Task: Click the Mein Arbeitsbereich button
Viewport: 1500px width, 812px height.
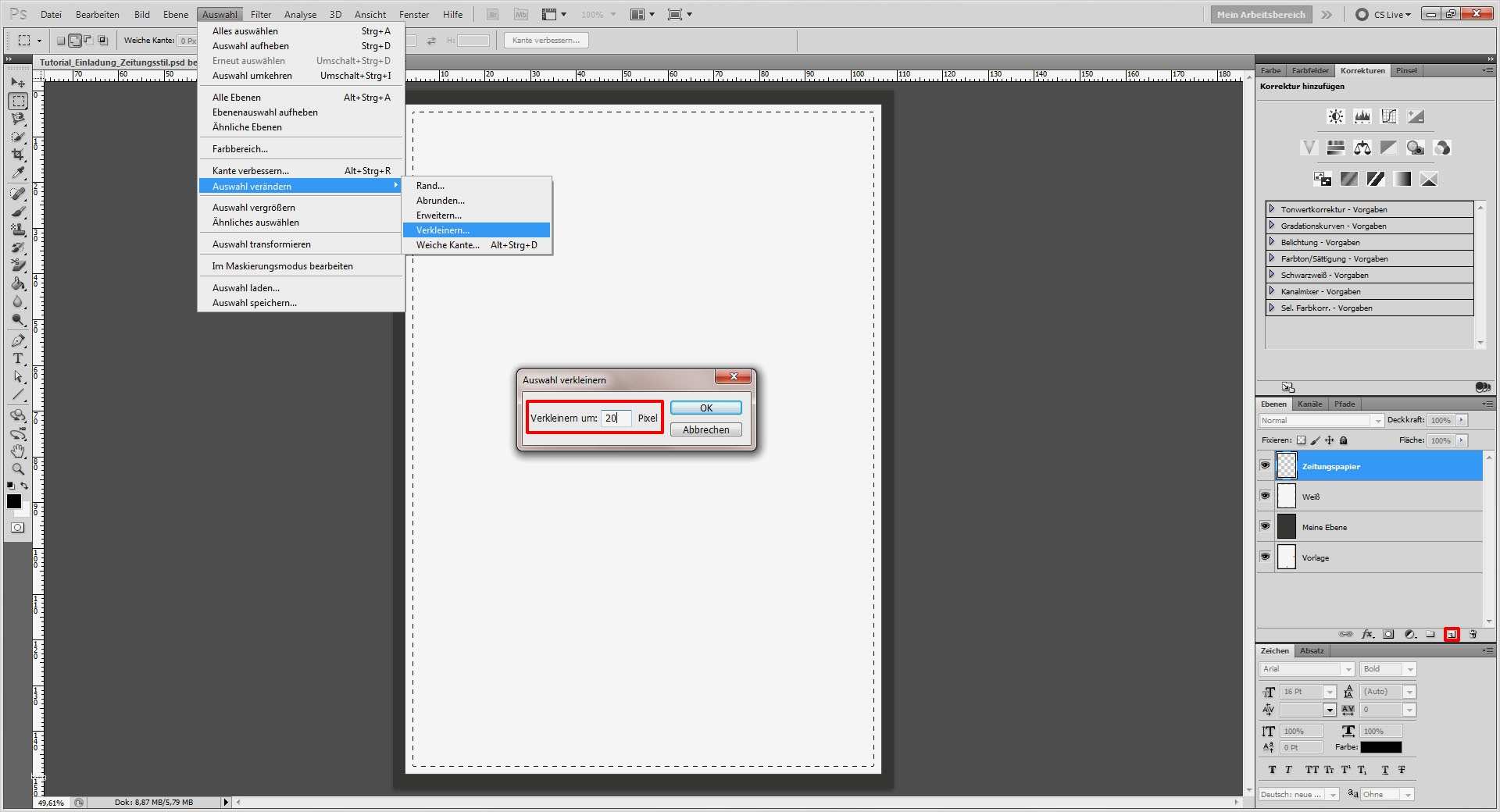Action: tap(1261, 14)
